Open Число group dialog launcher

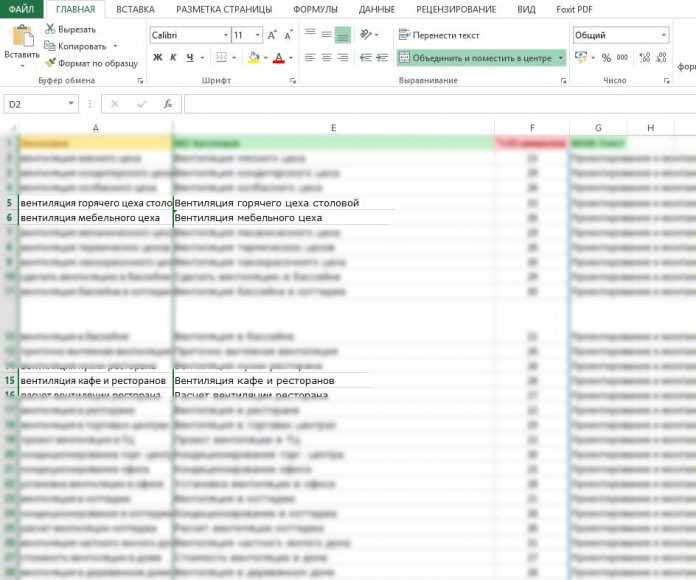(x=667, y=81)
